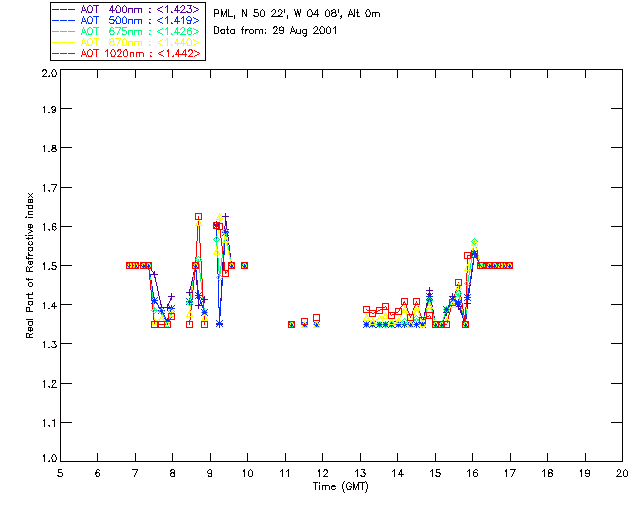Click the y-axis tick label '1.1'
This screenshot has height=512, width=640.
(x=49, y=423)
